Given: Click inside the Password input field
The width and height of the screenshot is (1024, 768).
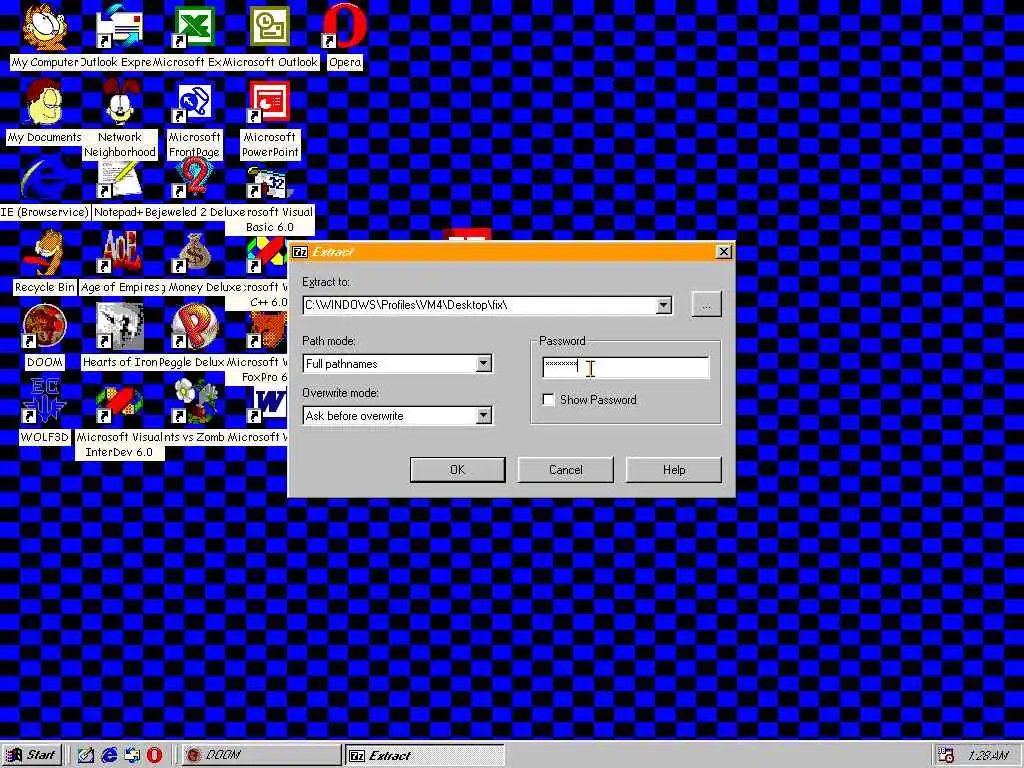Looking at the screenshot, I should tap(626, 367).
